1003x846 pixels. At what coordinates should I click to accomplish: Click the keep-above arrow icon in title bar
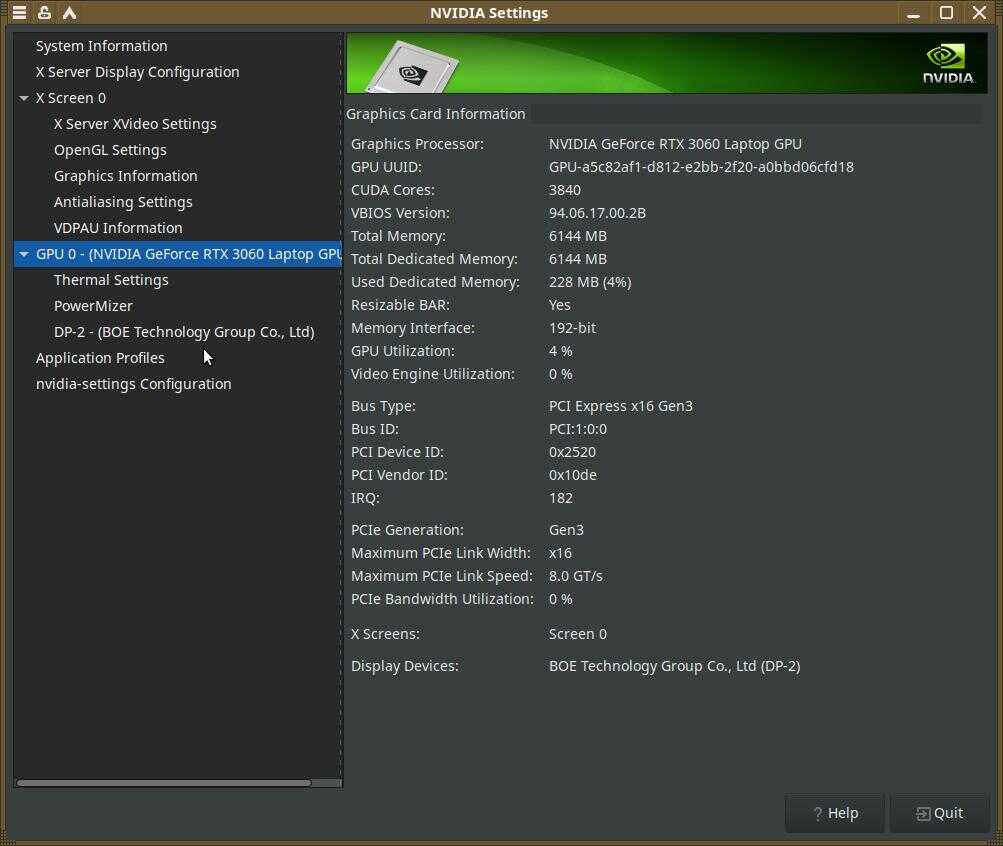(x=69, y=12)
